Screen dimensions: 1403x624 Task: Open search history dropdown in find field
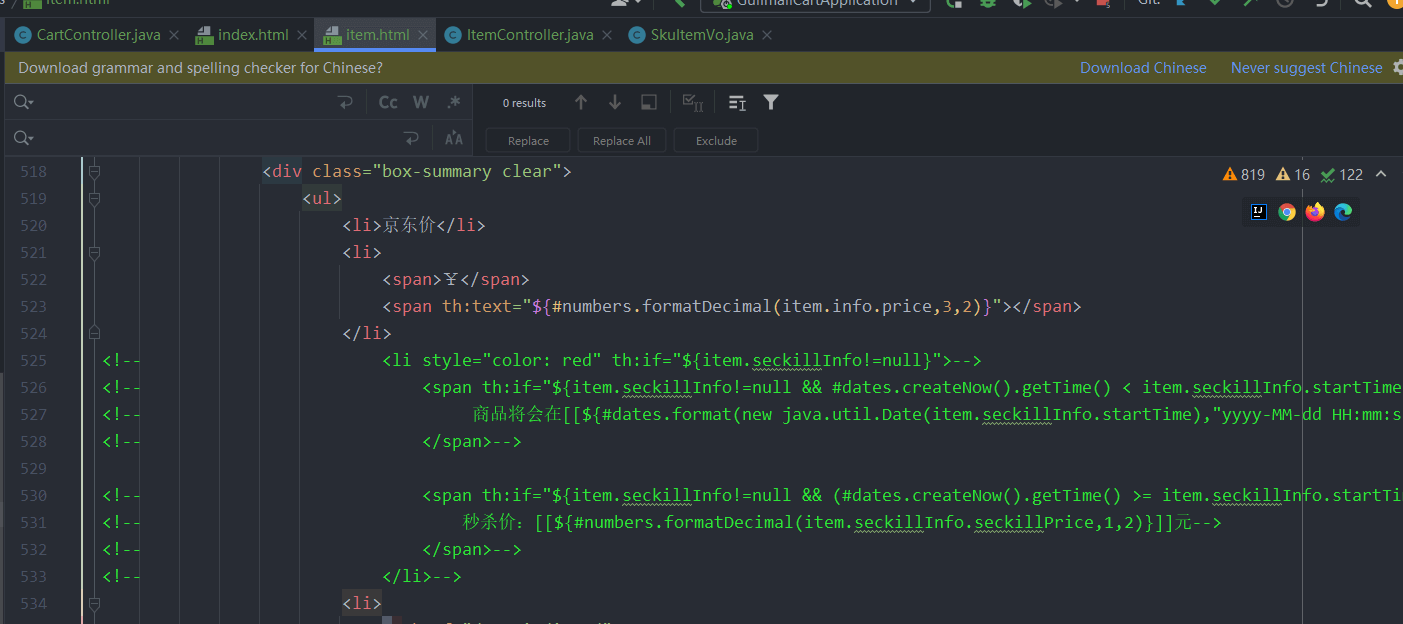[24, 102]
